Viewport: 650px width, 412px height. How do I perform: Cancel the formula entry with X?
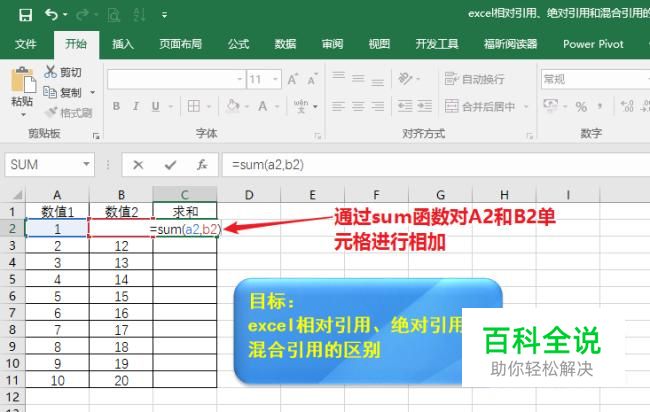click(138, 165)
